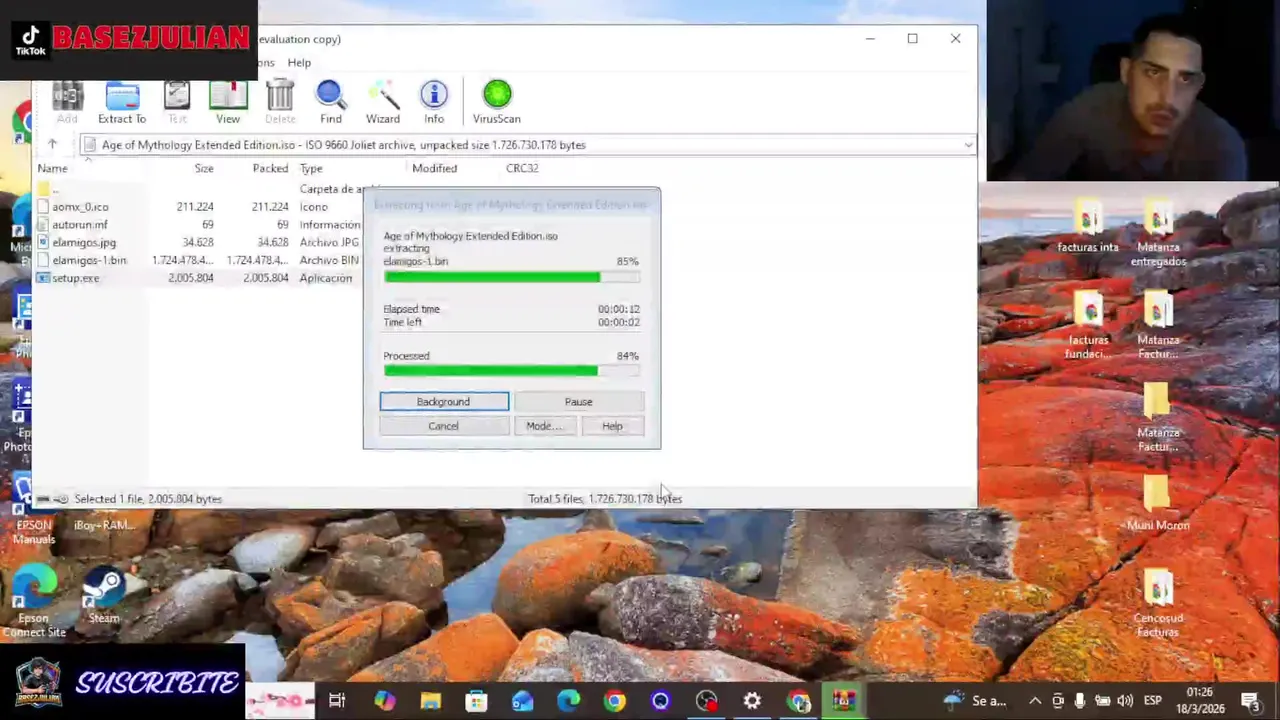Viewport: 1280px width, 720px height.
Task: Click the Test toolbar icon
Action: point(177,103)
